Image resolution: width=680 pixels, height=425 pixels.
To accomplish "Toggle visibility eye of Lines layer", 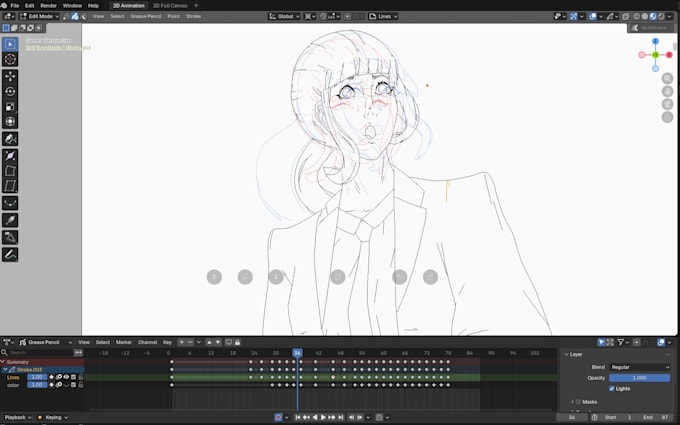I will (x=66, y=377).
